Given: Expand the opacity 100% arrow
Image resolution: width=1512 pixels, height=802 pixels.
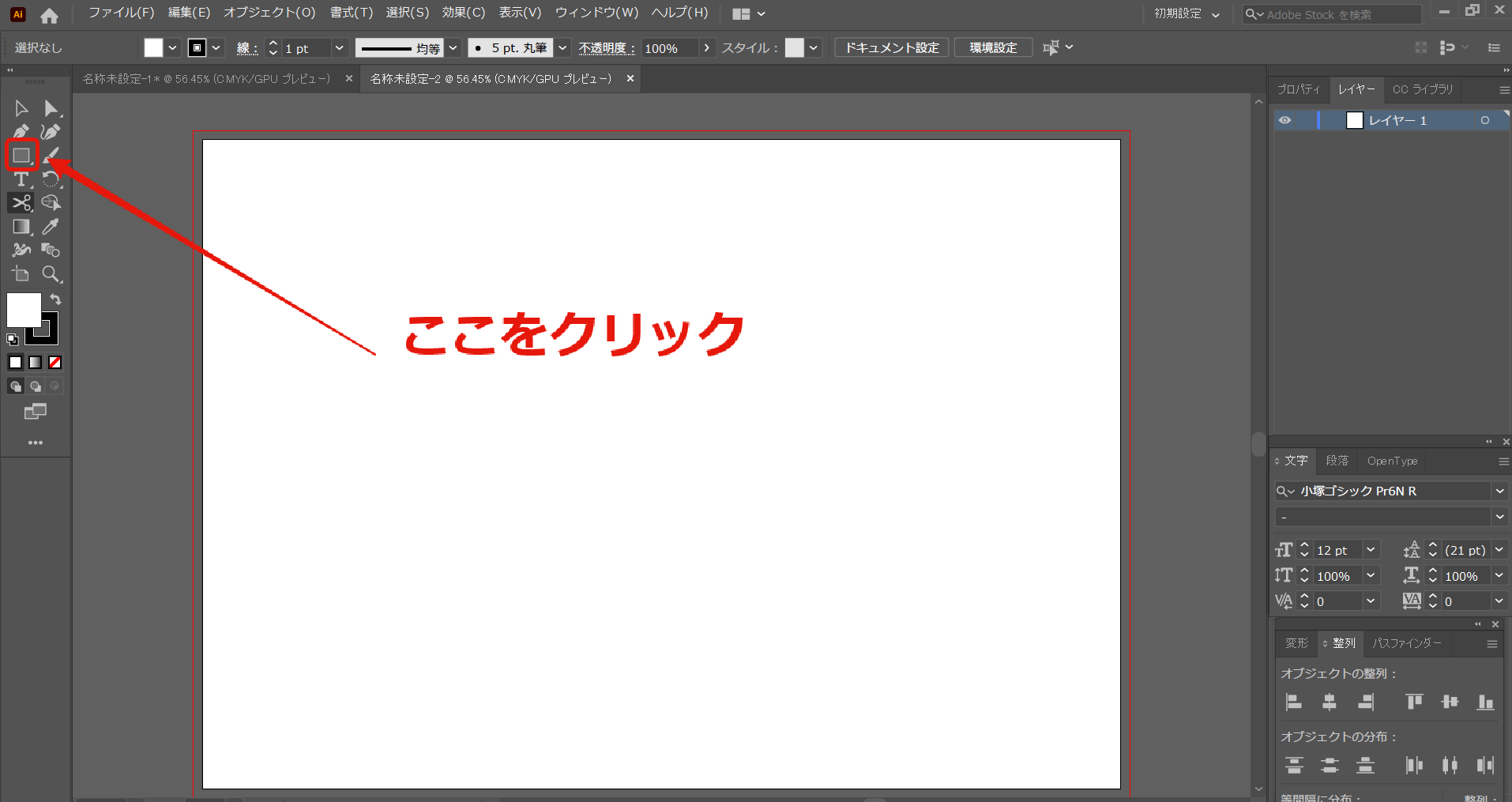Looking at the screenshot, I should point(706,48).
